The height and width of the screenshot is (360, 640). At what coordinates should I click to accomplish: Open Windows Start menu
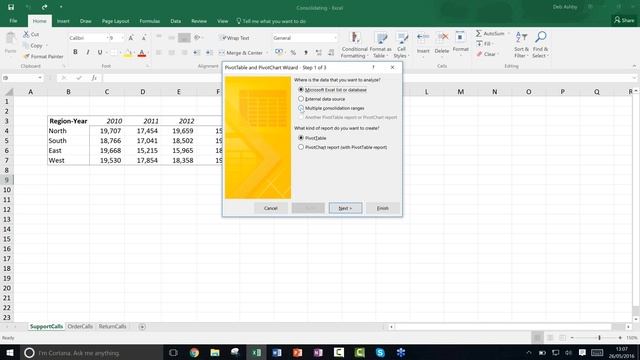[x=9, y=352]
